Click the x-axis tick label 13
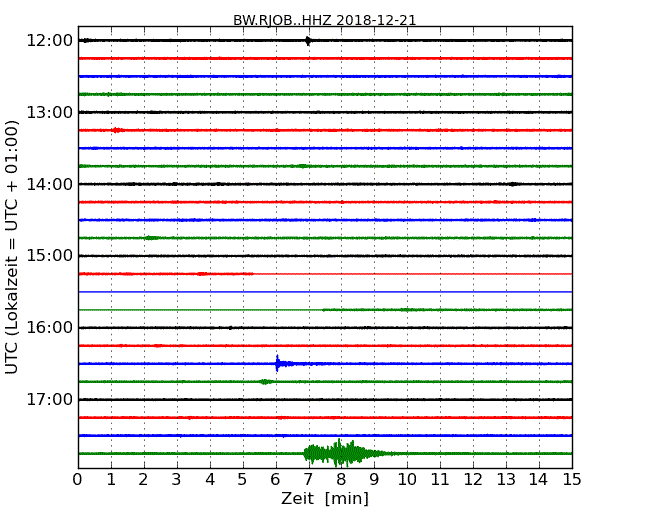The width and height of the screenshot is (650, 520). point(506,480)
